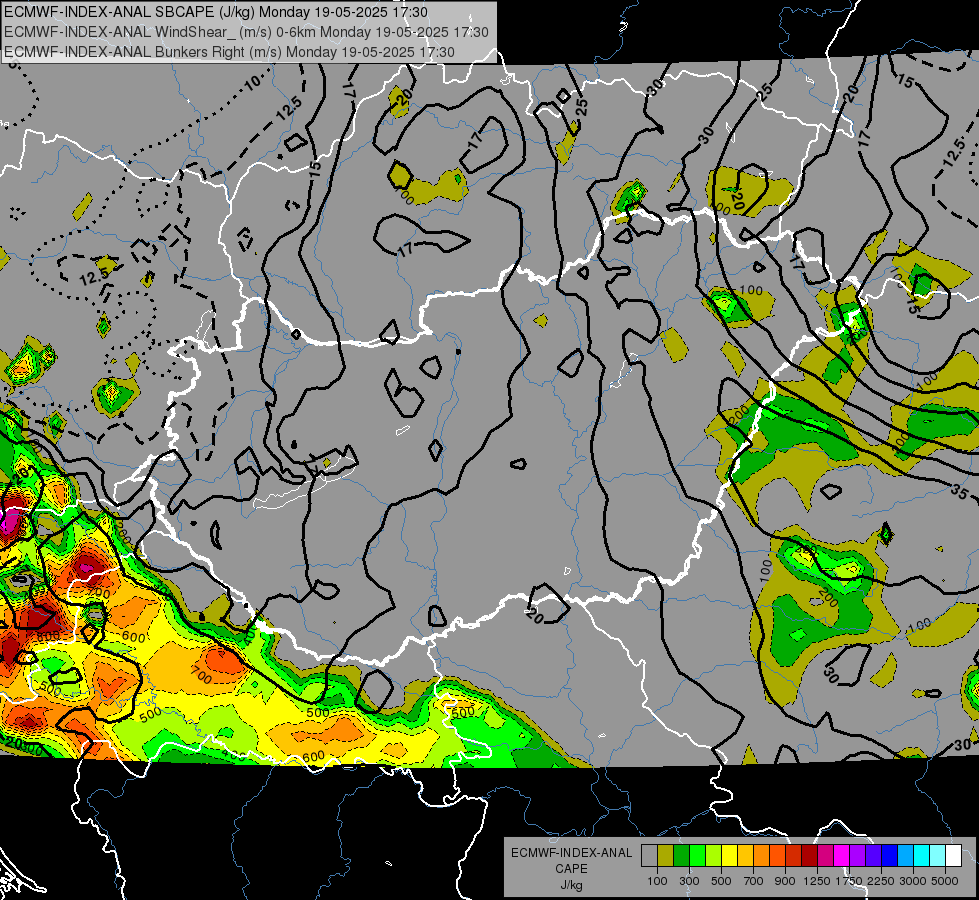
Task: Click the pure blue legend swatch after 2250
Action: pyautogui.click(x=890, y=856)
